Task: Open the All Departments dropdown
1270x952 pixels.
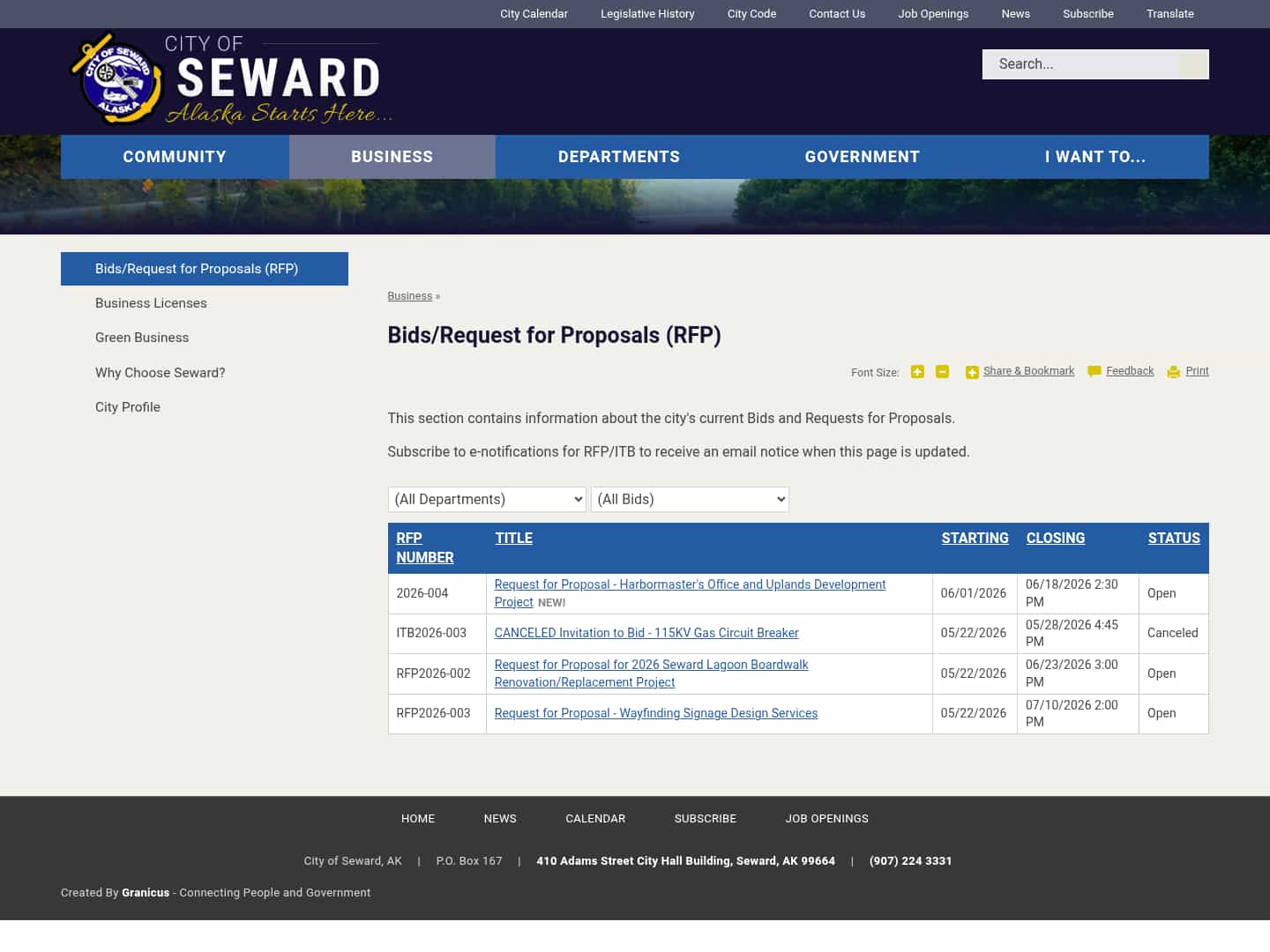Action: click(x=487, y=499)
